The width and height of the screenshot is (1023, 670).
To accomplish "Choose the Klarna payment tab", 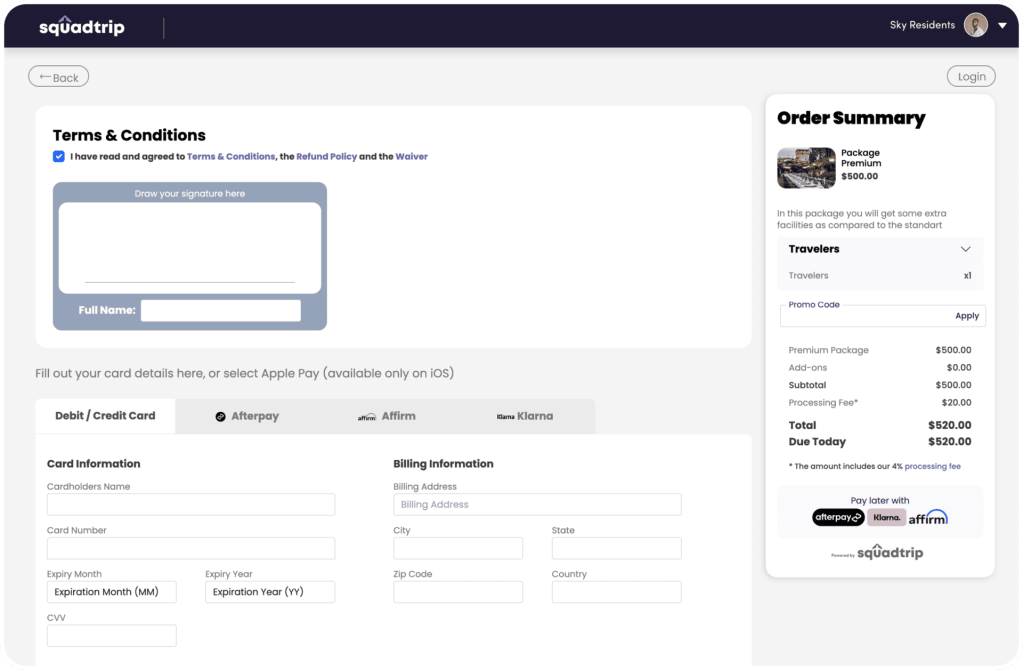I will pos(525,416).
